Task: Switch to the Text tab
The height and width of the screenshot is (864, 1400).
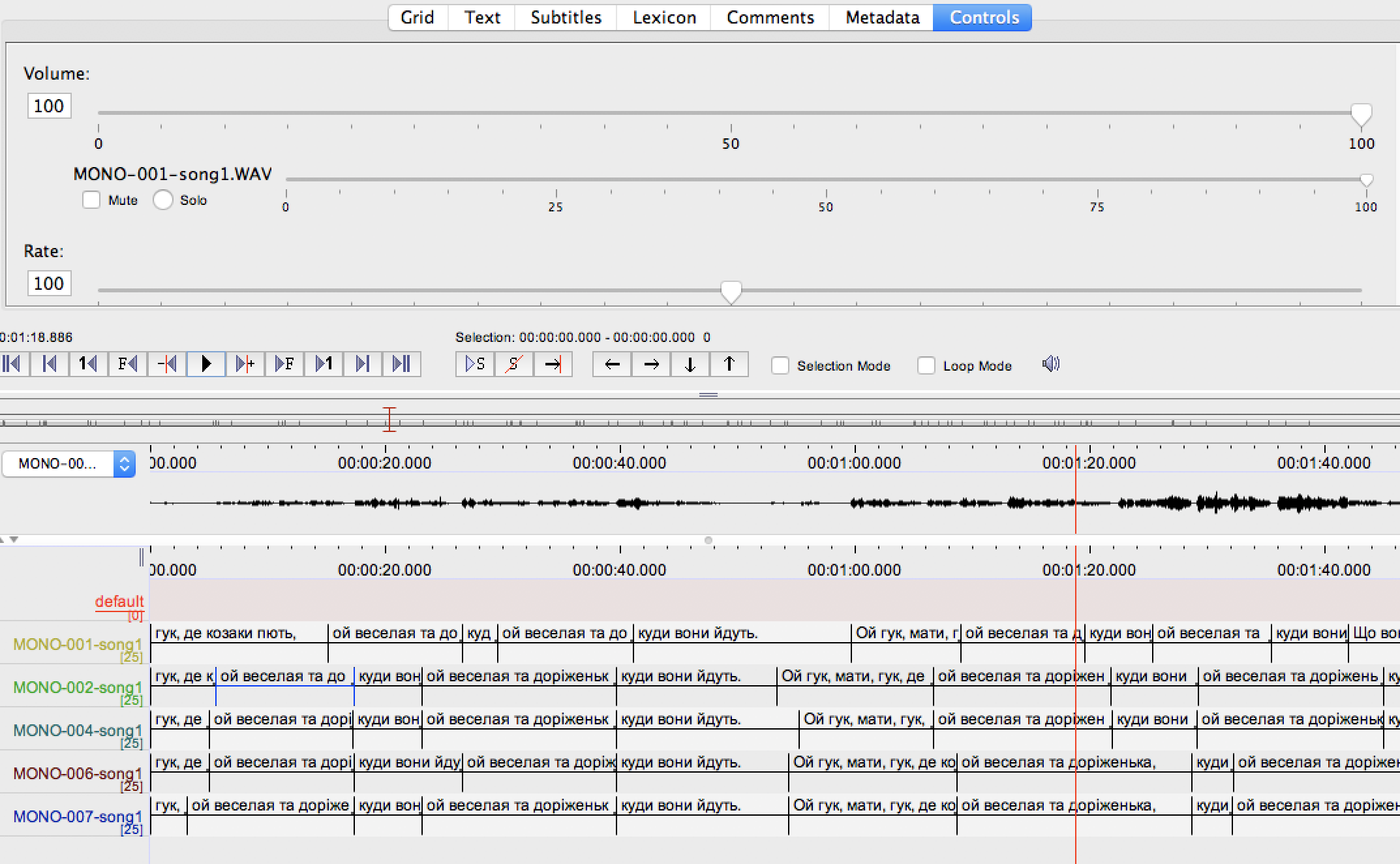Action: [482, 18]
